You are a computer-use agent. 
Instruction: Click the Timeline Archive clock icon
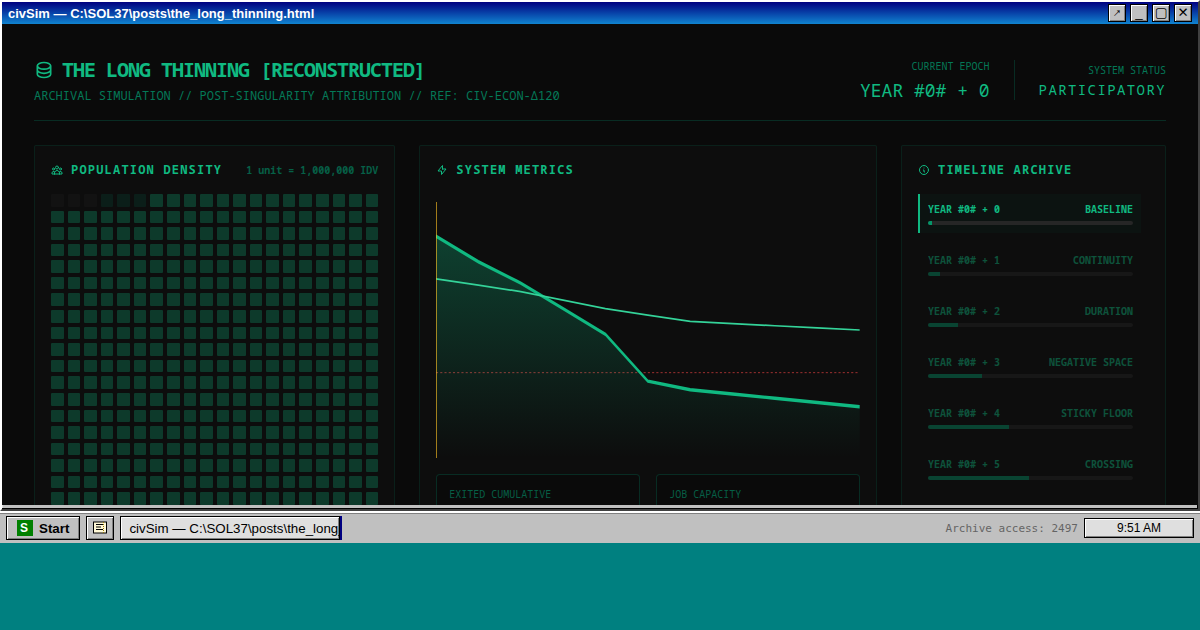click(924, 171)
